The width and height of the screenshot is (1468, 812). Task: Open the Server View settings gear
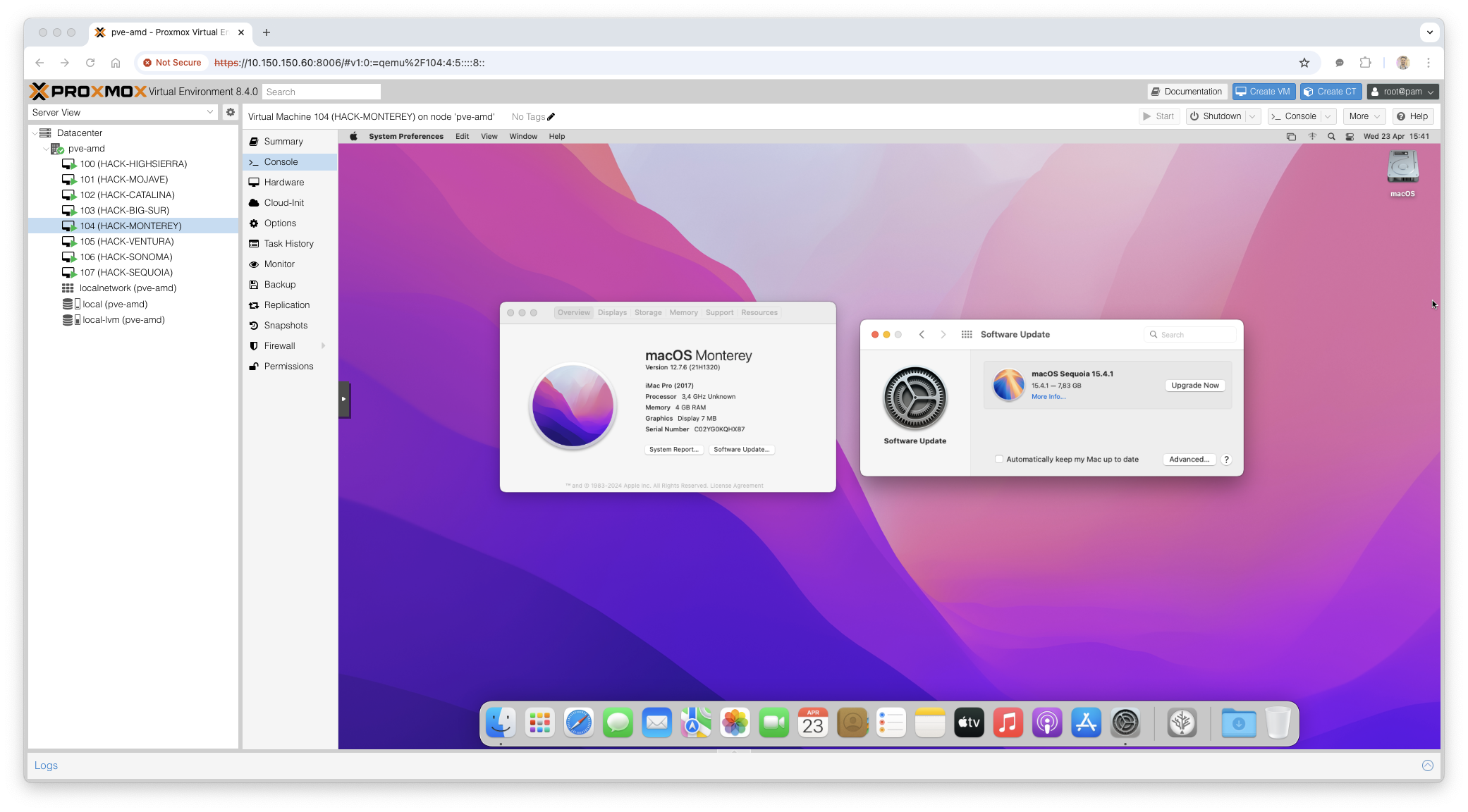click(x=230, y=112)
